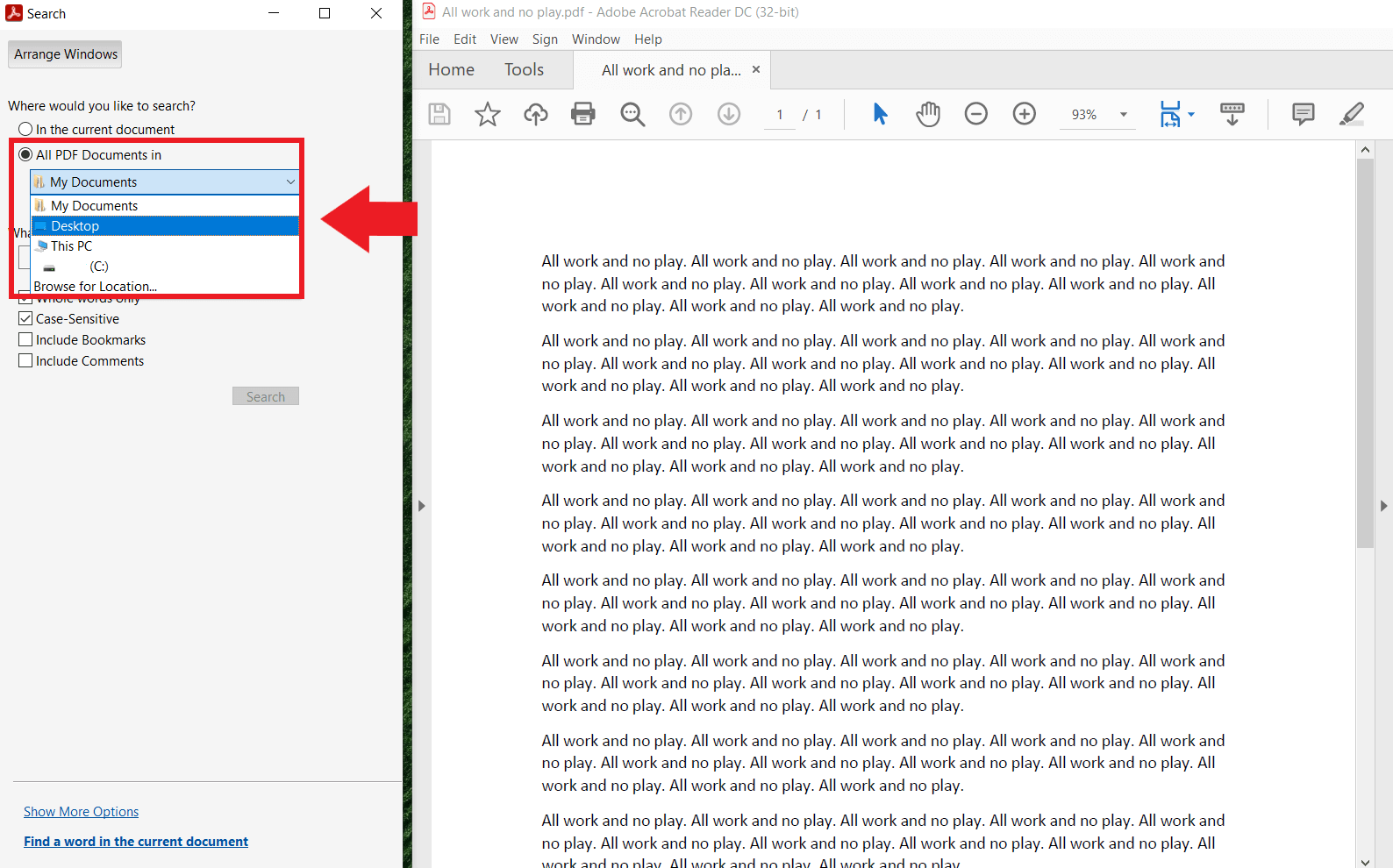Zoom out with the minus icon
This screenshot has height=868, width=1393.
pos(976,114)
